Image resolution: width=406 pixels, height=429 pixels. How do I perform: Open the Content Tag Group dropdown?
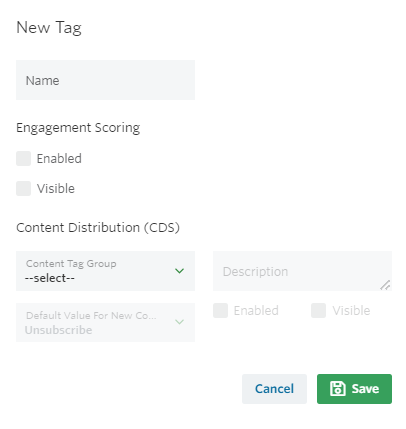coord(105,271)
